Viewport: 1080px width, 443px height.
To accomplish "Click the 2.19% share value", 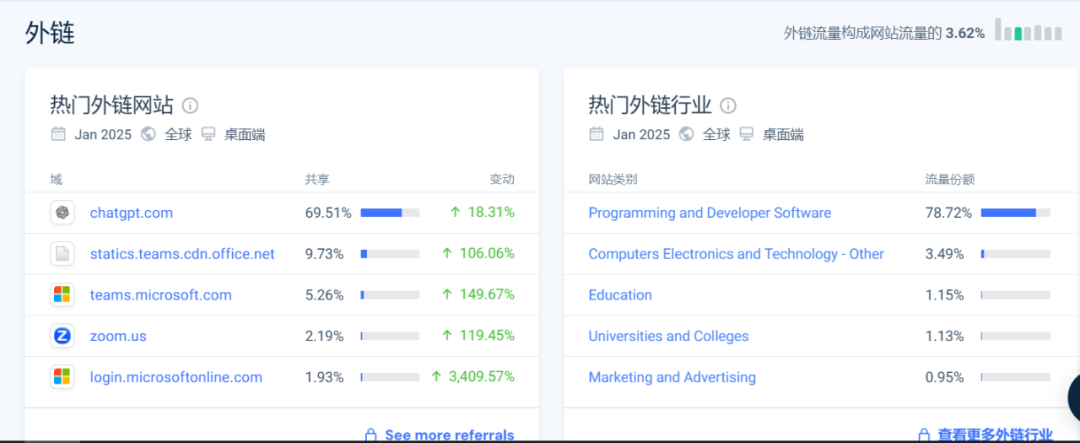I will (324, 336).
